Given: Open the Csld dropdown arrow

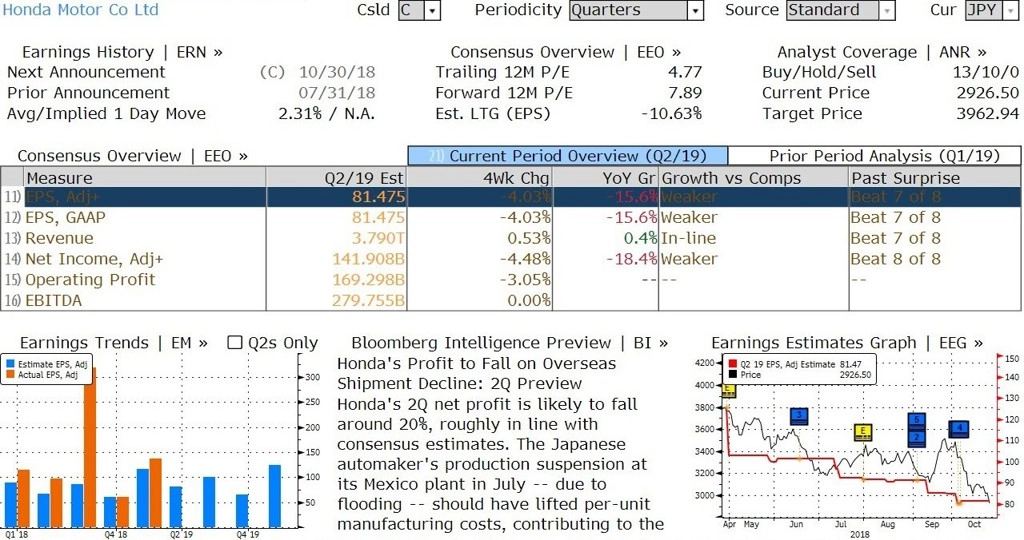Looking at the screenshot, I should (x=432, y=11).
